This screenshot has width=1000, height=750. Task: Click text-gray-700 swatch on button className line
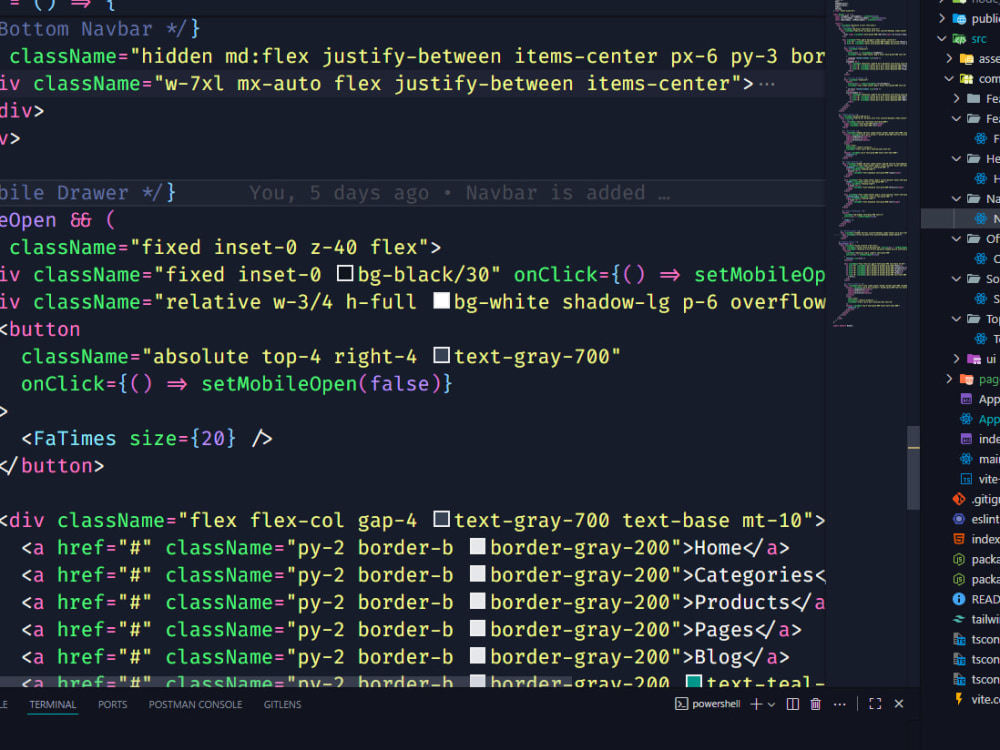pos(441,355)
